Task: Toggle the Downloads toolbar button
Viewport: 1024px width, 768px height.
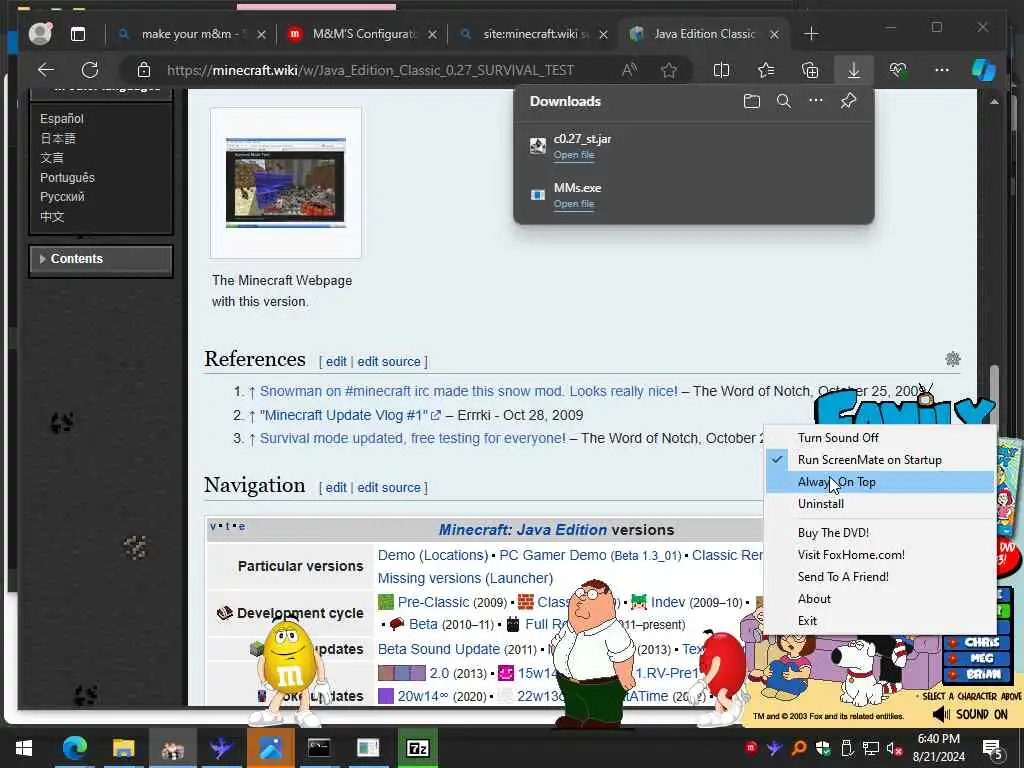Action: pos(854,70)
